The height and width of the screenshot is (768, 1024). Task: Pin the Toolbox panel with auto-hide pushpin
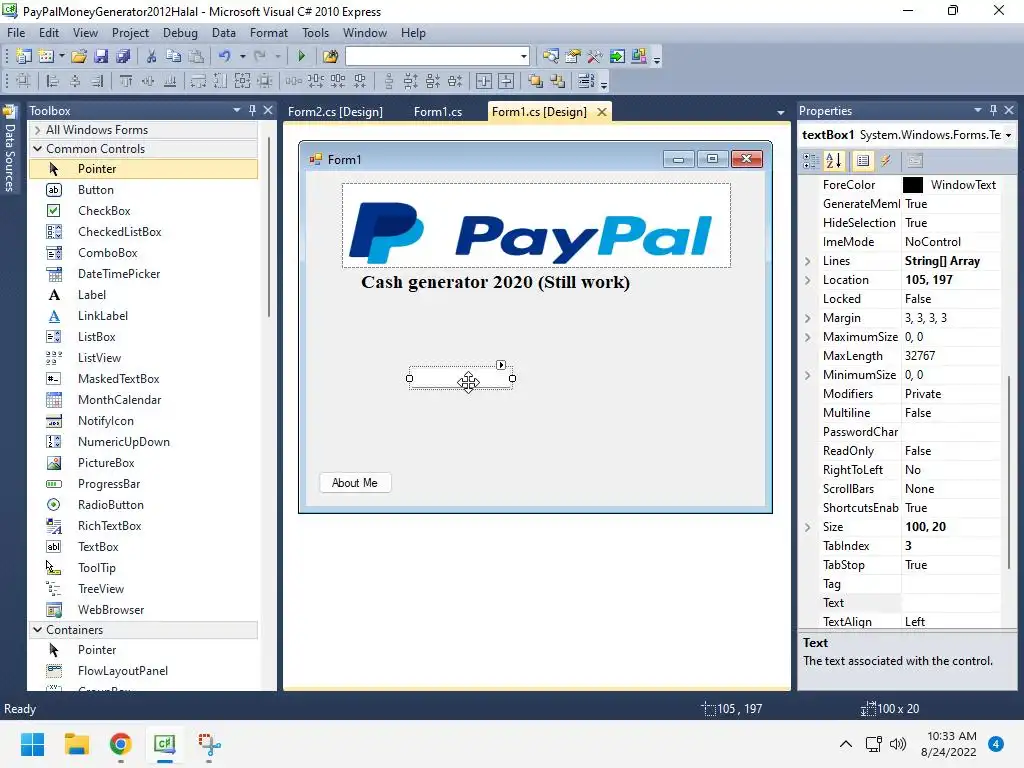[x=253, y=110]
